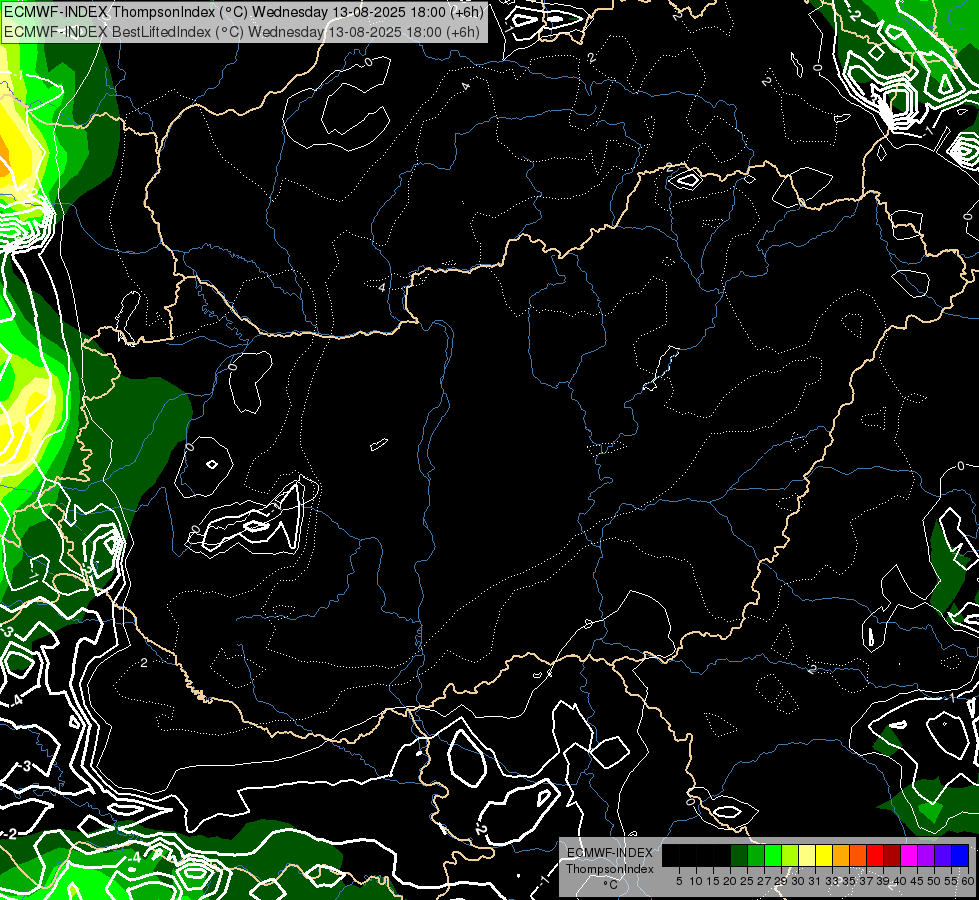The height and width of the screenshot is (900, 979).
Task: Select the magenta 40–45 legend swatch
Action: [x=909, y=855]
